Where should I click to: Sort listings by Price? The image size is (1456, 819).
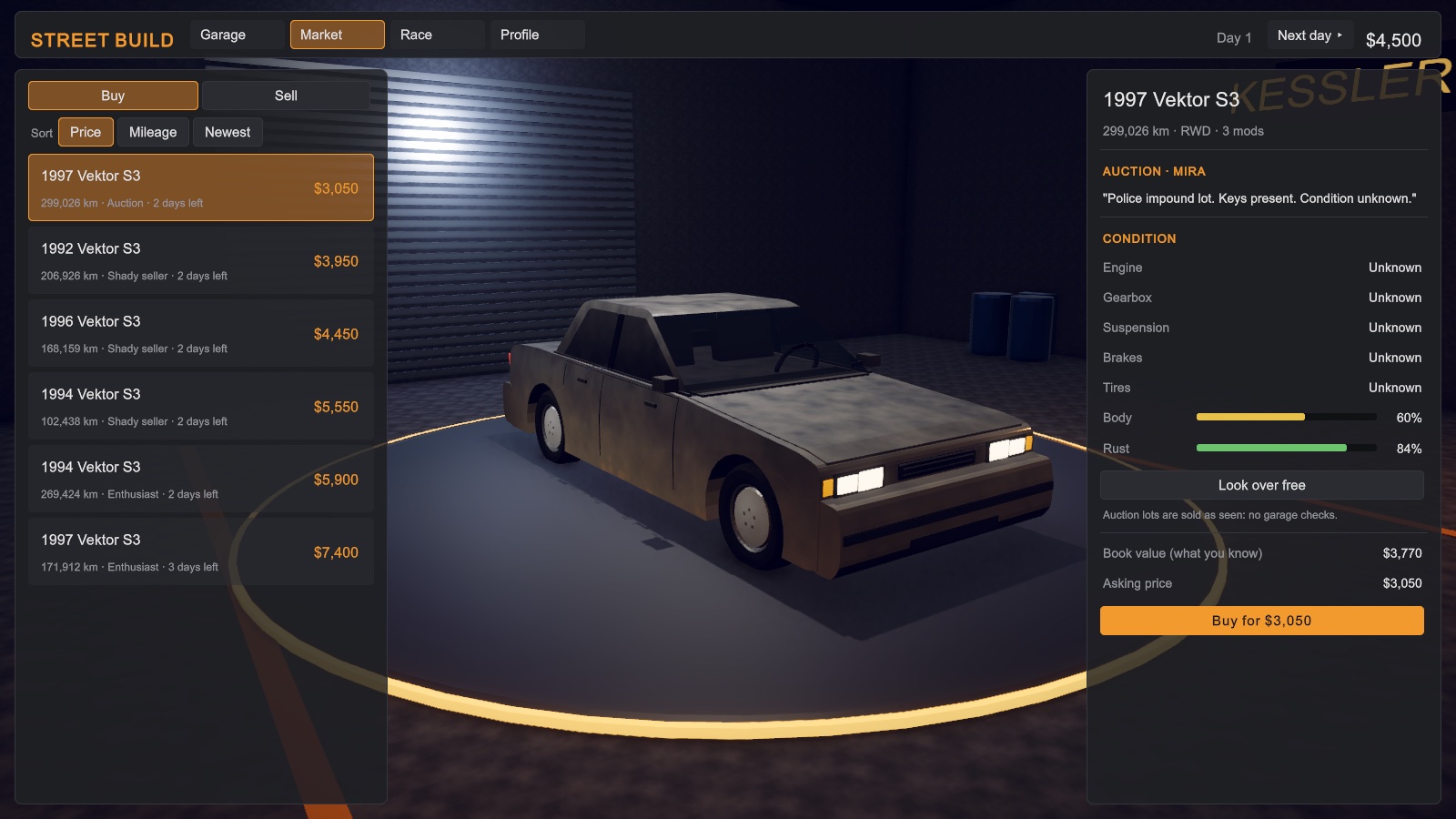[x=86, y=132]
